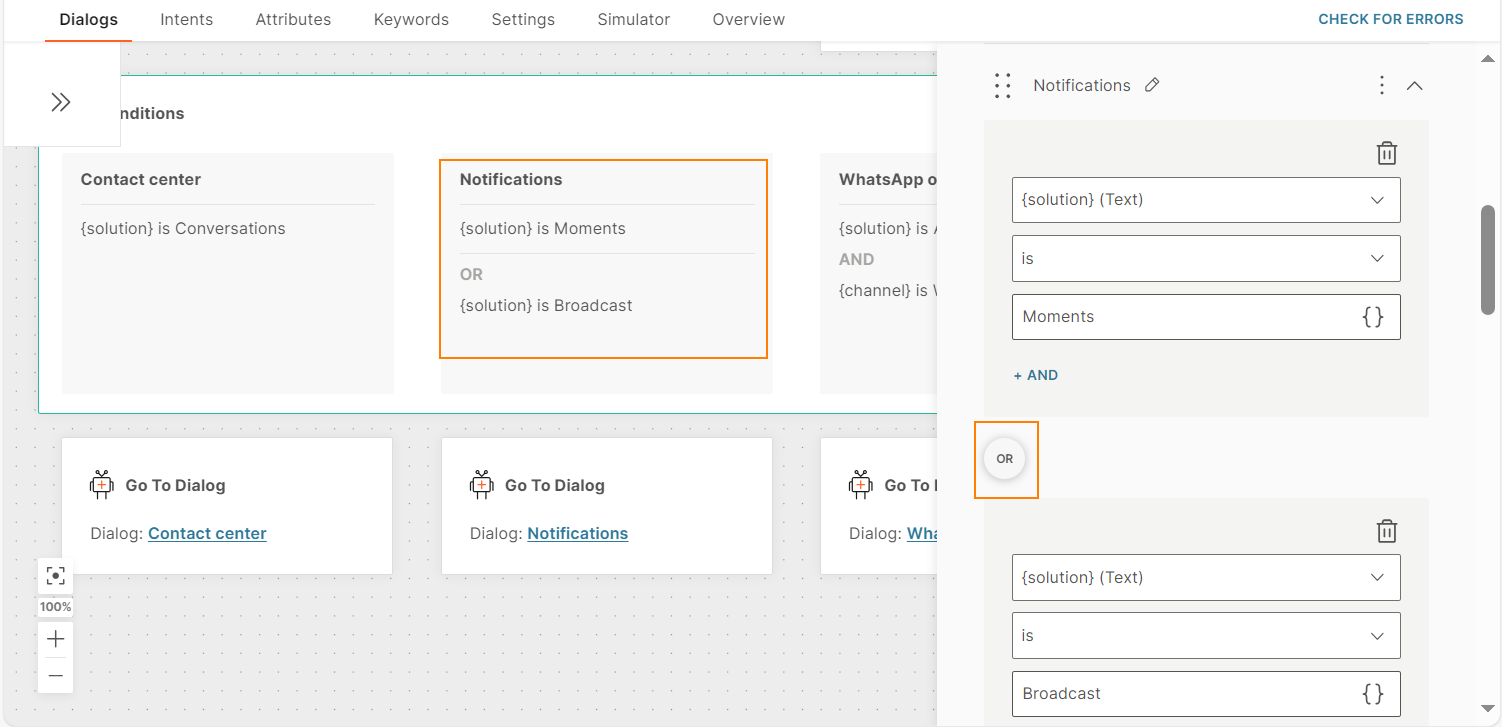Click the scrollbar down arrow

pos(1488,708)
